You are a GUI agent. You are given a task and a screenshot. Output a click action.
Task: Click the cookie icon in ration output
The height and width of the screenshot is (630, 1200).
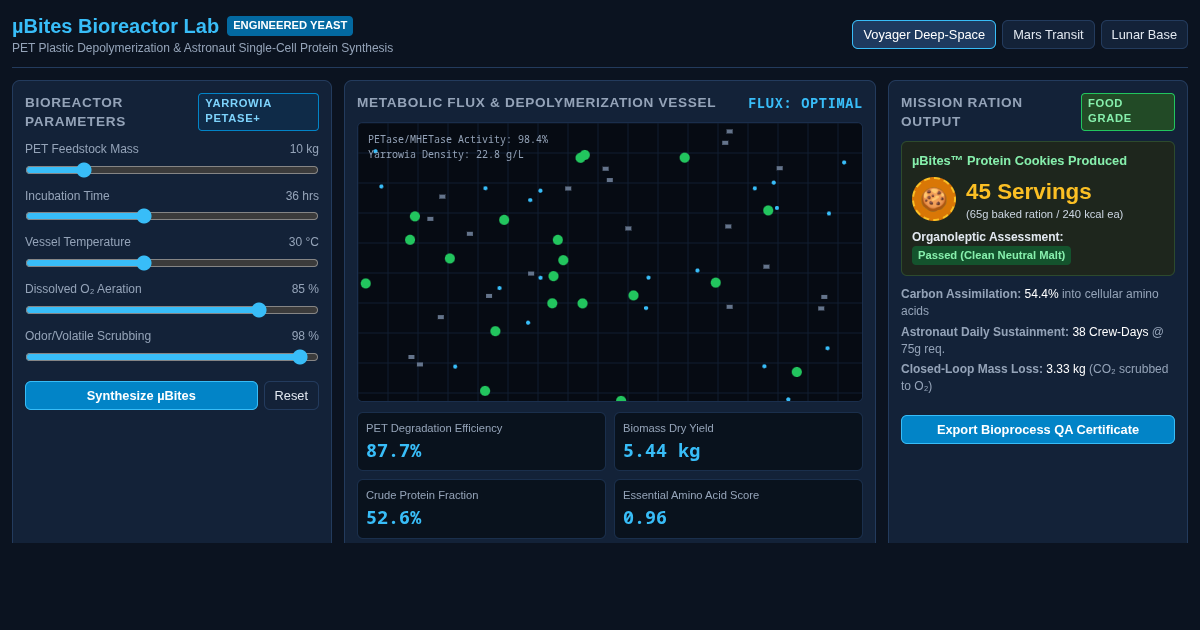click(x=934, y=199)
